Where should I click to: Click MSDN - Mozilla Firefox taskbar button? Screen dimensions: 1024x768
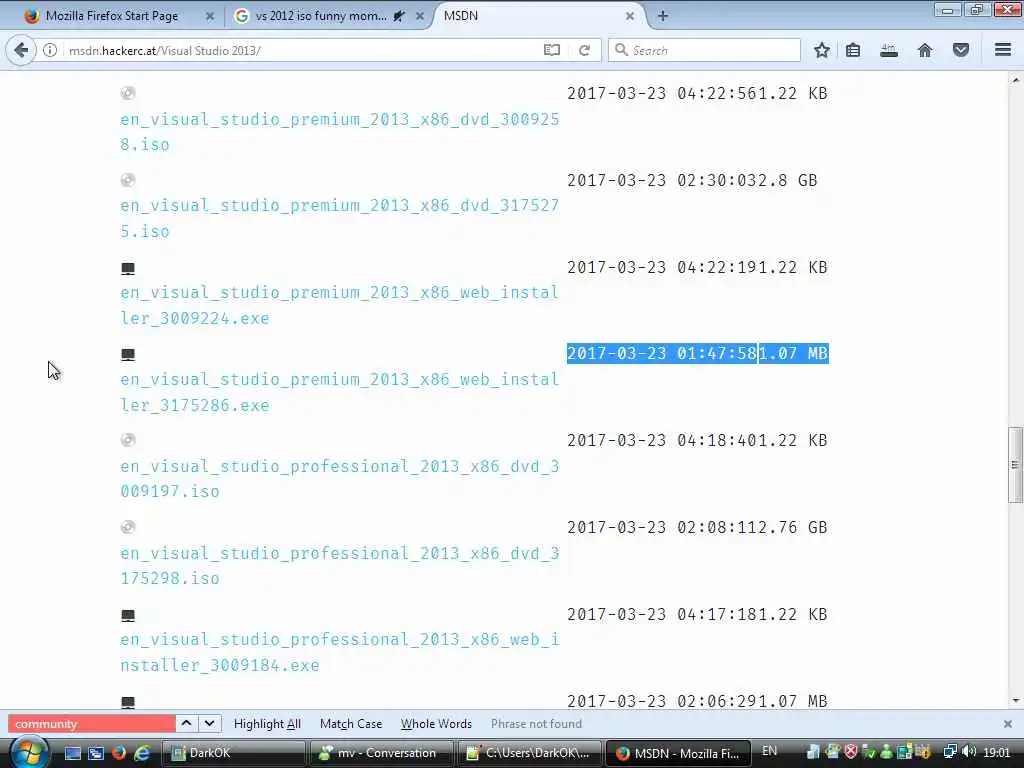[677, 753]
